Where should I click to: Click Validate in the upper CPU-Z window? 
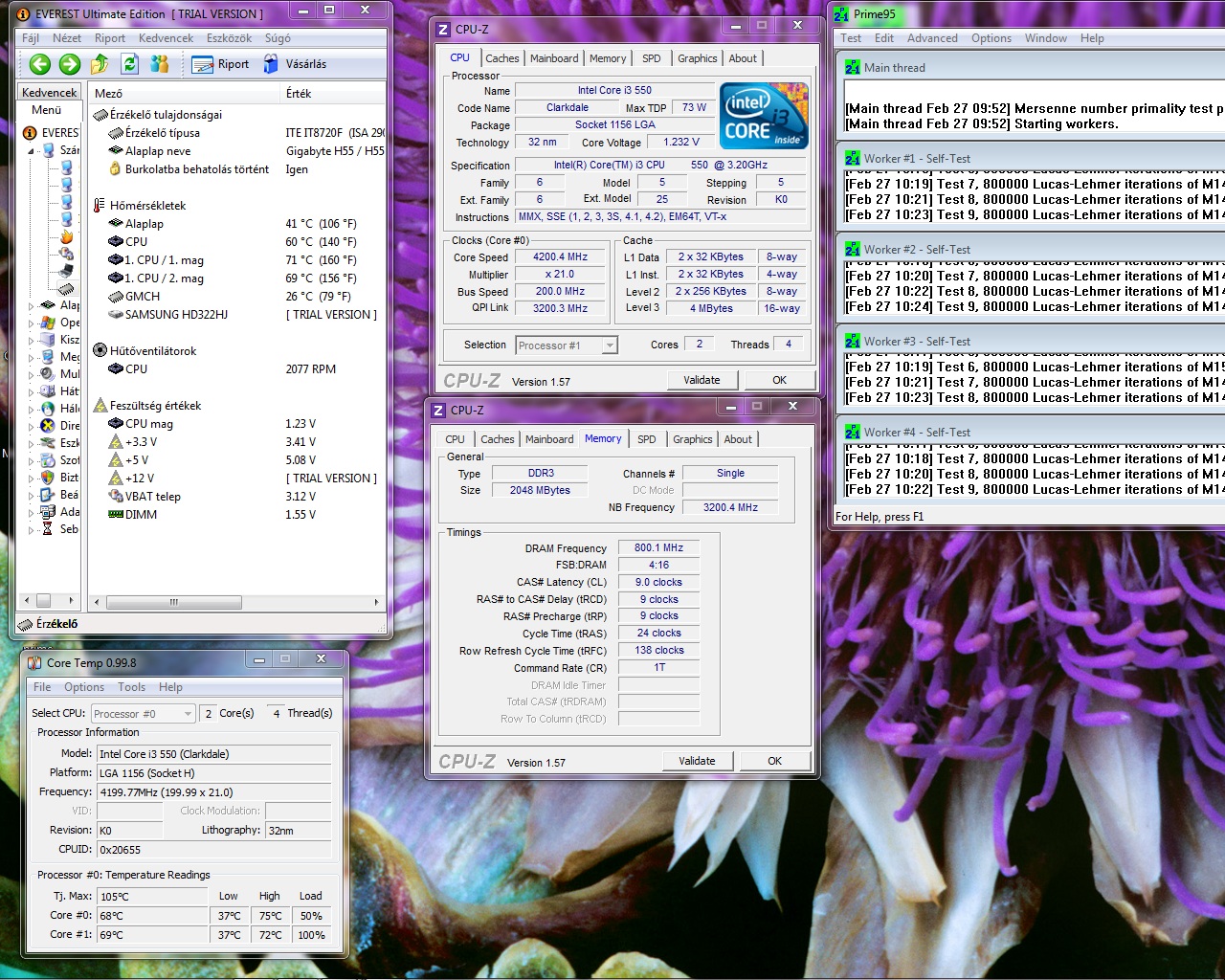click(x=702, y=380)
